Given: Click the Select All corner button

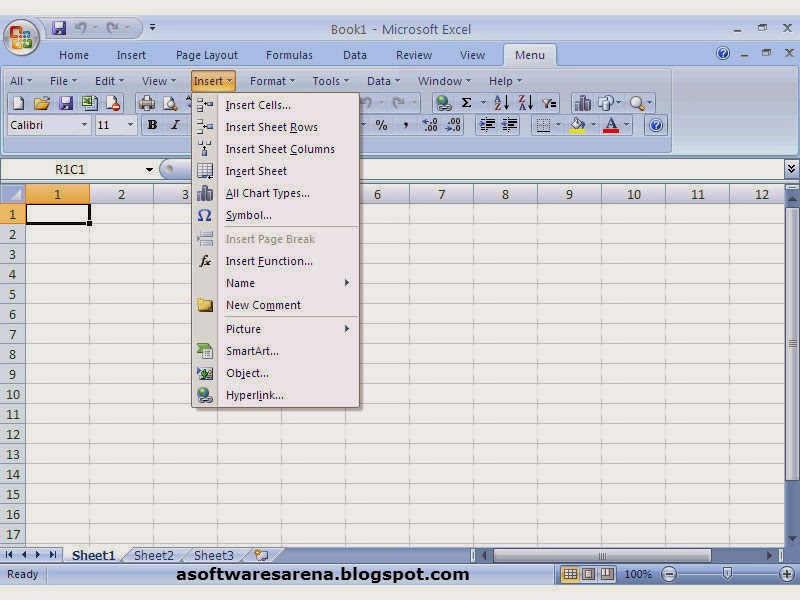Looking at the screenshot, I should [x=13, y=194].
